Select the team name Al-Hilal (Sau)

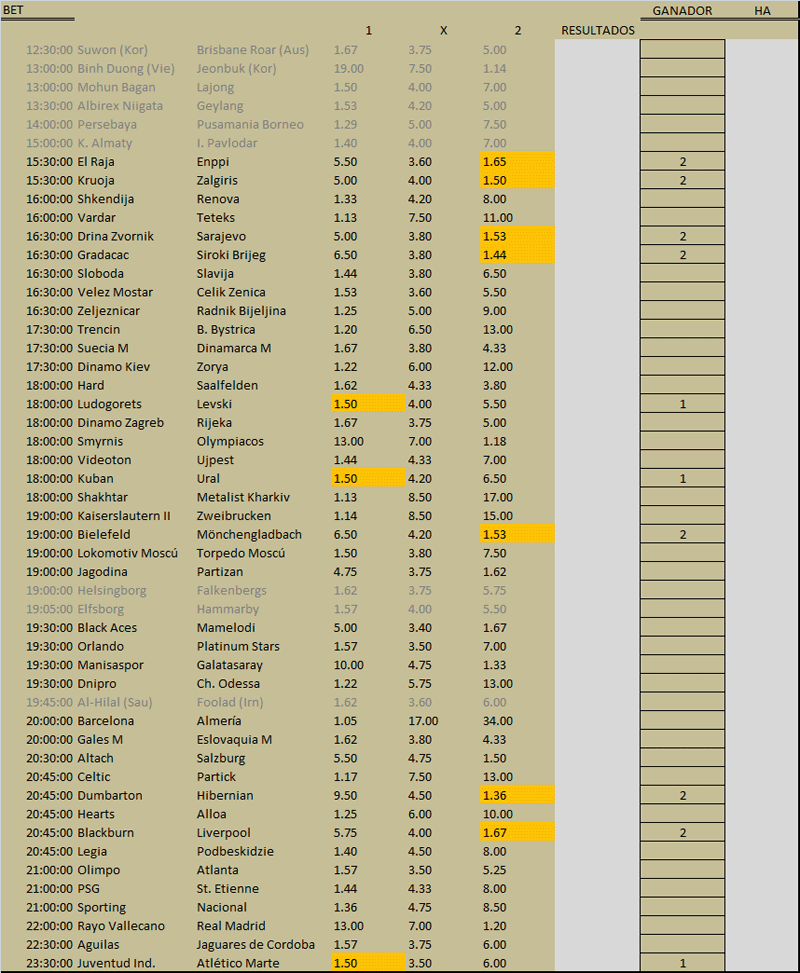pos(115,702)
